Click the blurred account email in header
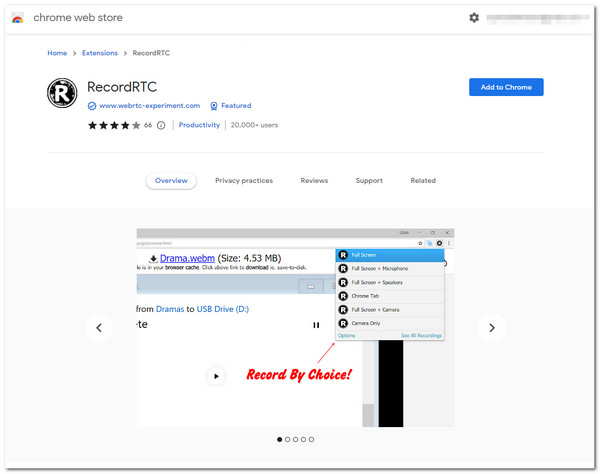600x474 pixels. pyautogui.click(x=538, y=18)
